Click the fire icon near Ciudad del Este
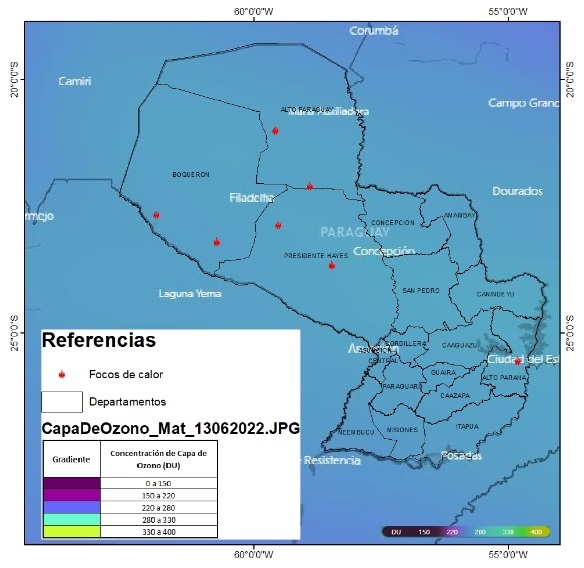This screenshot has width=584, height=568. pyautogui.click(x=517, y=361)
